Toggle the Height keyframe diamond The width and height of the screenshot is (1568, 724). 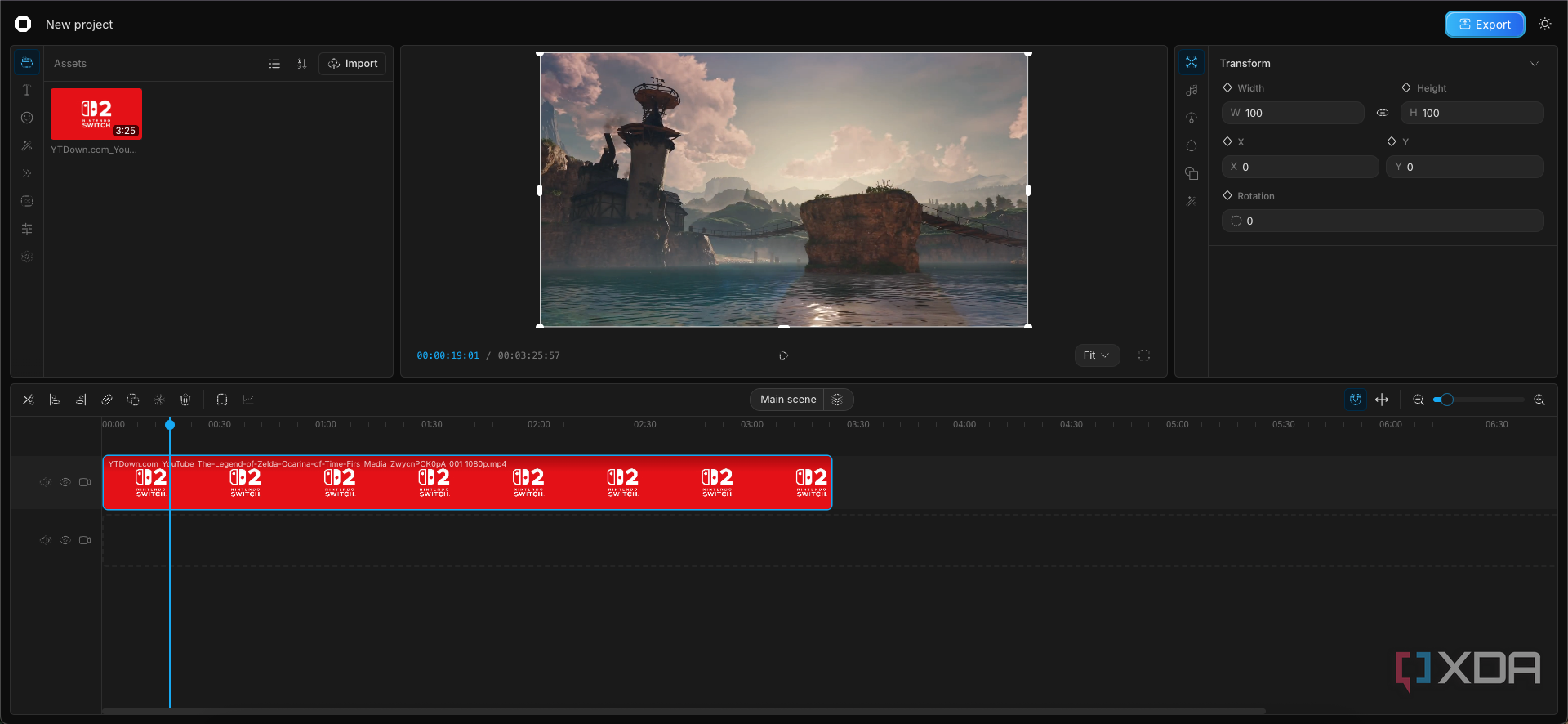(1406, 87)
